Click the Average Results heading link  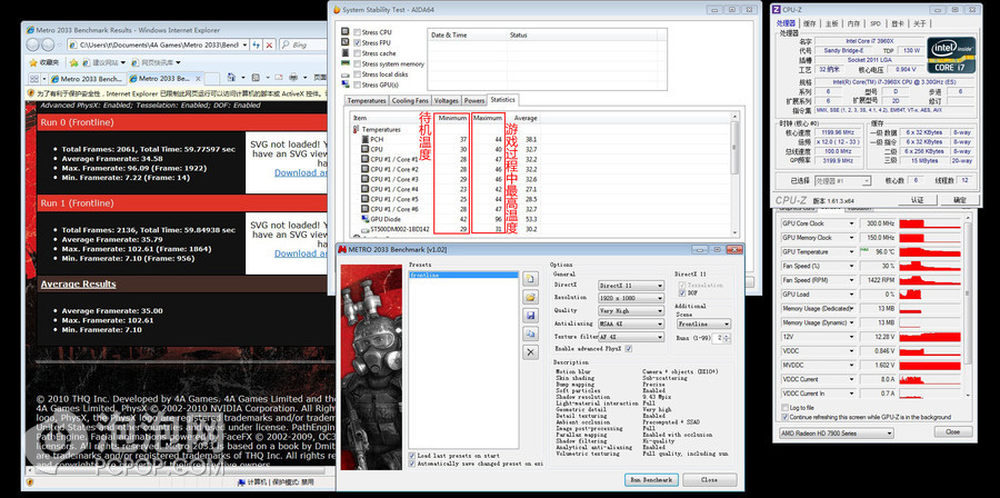click(78, 284)
